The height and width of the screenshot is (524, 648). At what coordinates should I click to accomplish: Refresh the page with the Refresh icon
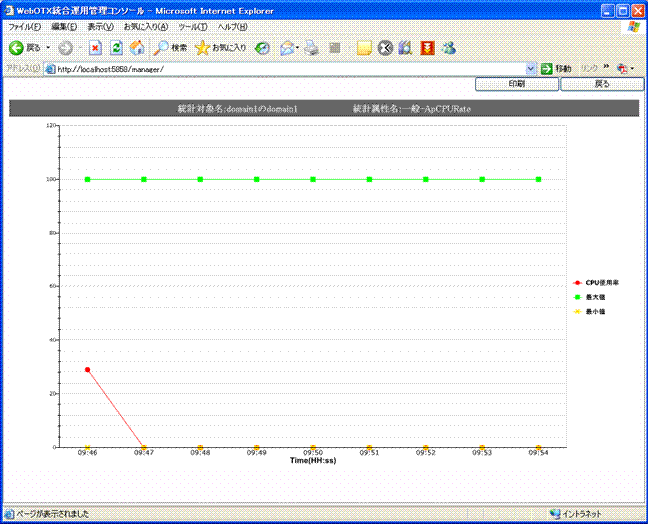pyautogui.click(x=116, y=47)
